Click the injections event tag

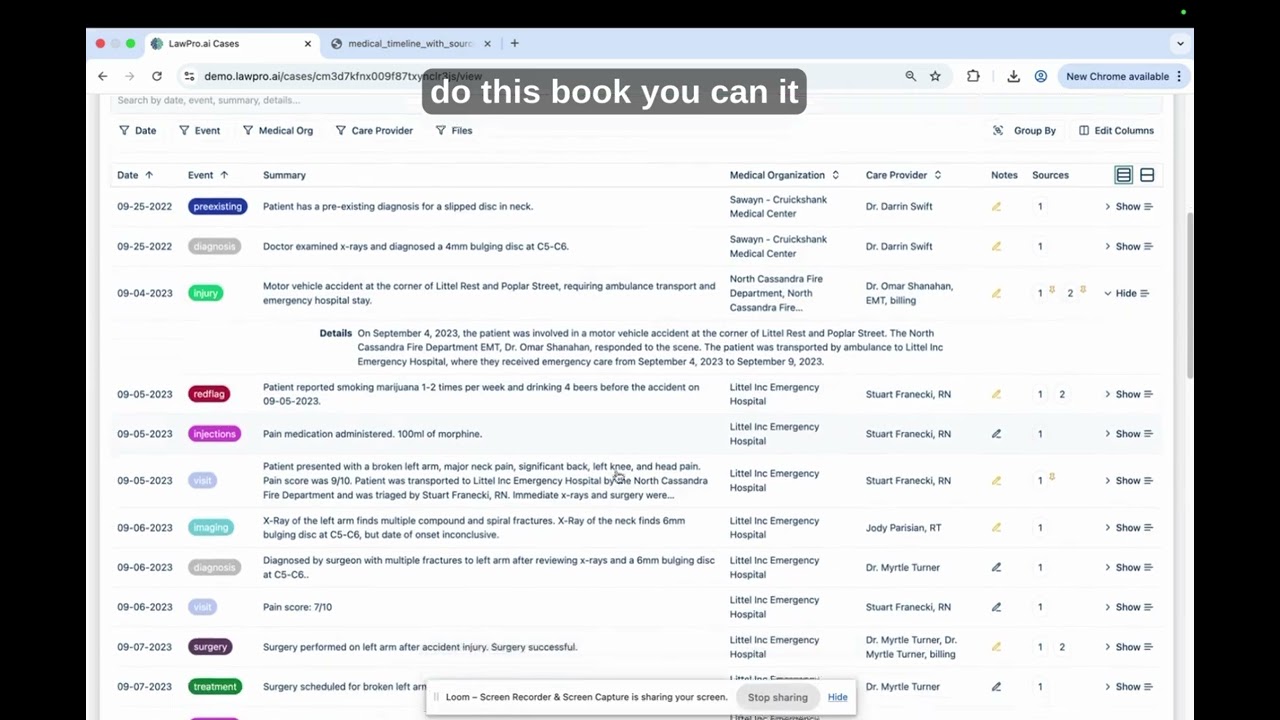[215, 434]
